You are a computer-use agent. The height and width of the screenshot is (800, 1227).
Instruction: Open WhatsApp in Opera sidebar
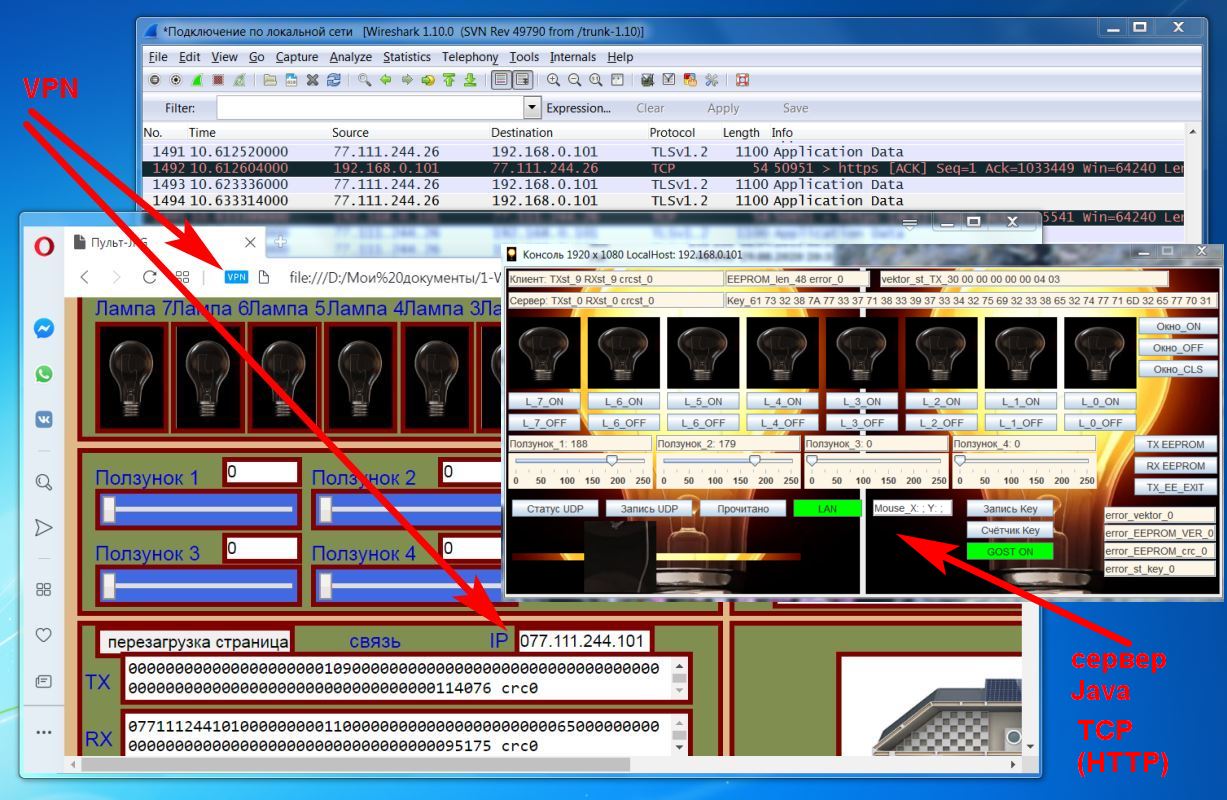tap(44, 374)
